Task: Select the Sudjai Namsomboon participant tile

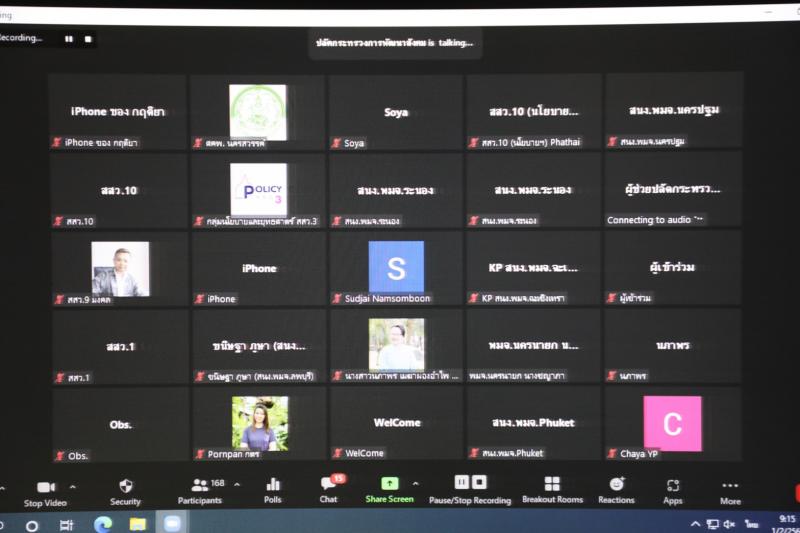Action: [x=396, y=268]
